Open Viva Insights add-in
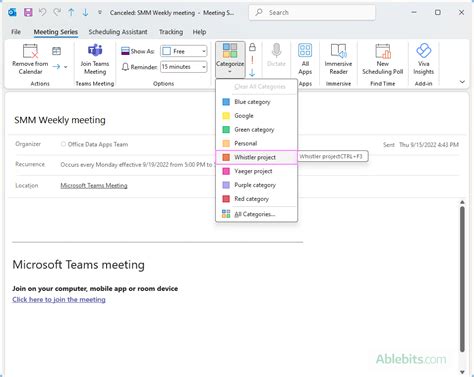 pos(424,59)
